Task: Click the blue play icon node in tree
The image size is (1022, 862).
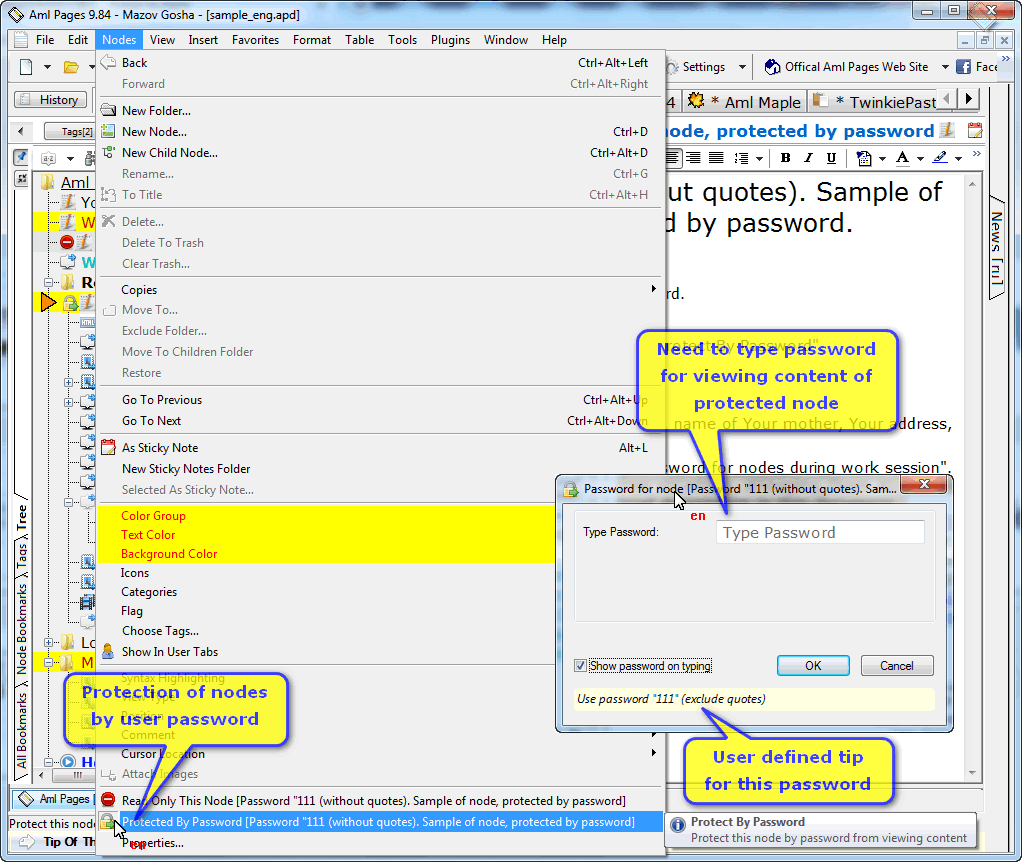Action: pyautogui.click(x=68, y=761)
